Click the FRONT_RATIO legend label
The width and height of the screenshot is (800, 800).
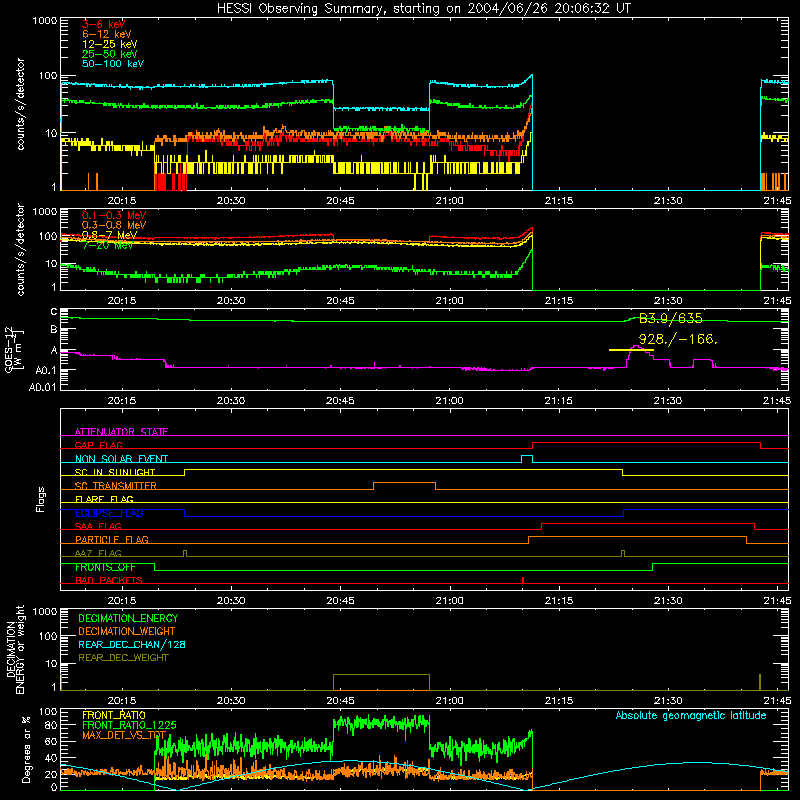pyautogui.click(x=114, y=715)
